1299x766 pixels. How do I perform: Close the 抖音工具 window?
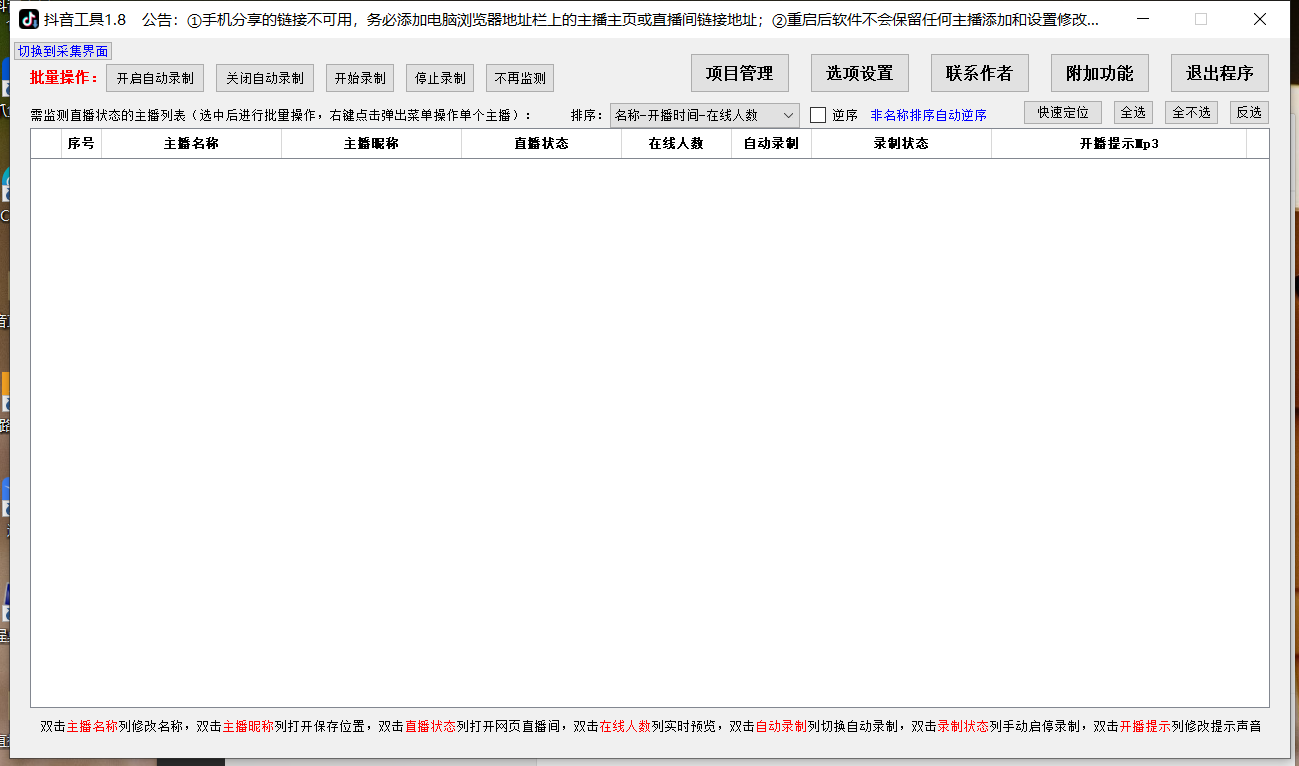tap(1260, 19)
